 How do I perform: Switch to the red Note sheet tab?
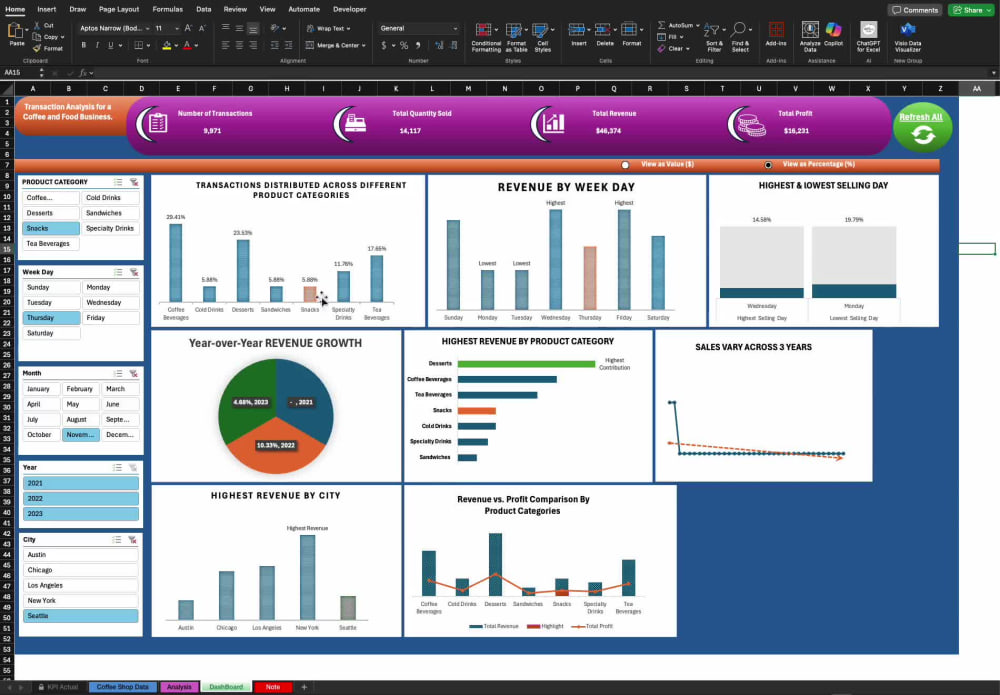pos(273,687)
